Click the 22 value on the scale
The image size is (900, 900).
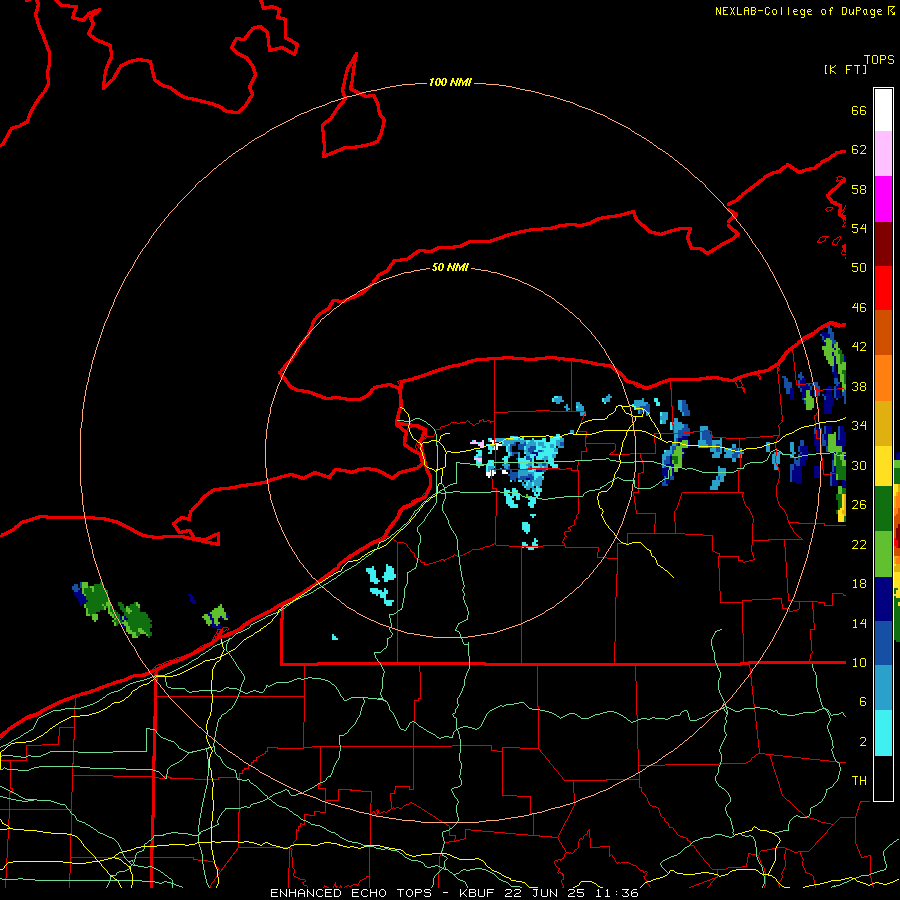pyautogui.click(x=859, y=544)
